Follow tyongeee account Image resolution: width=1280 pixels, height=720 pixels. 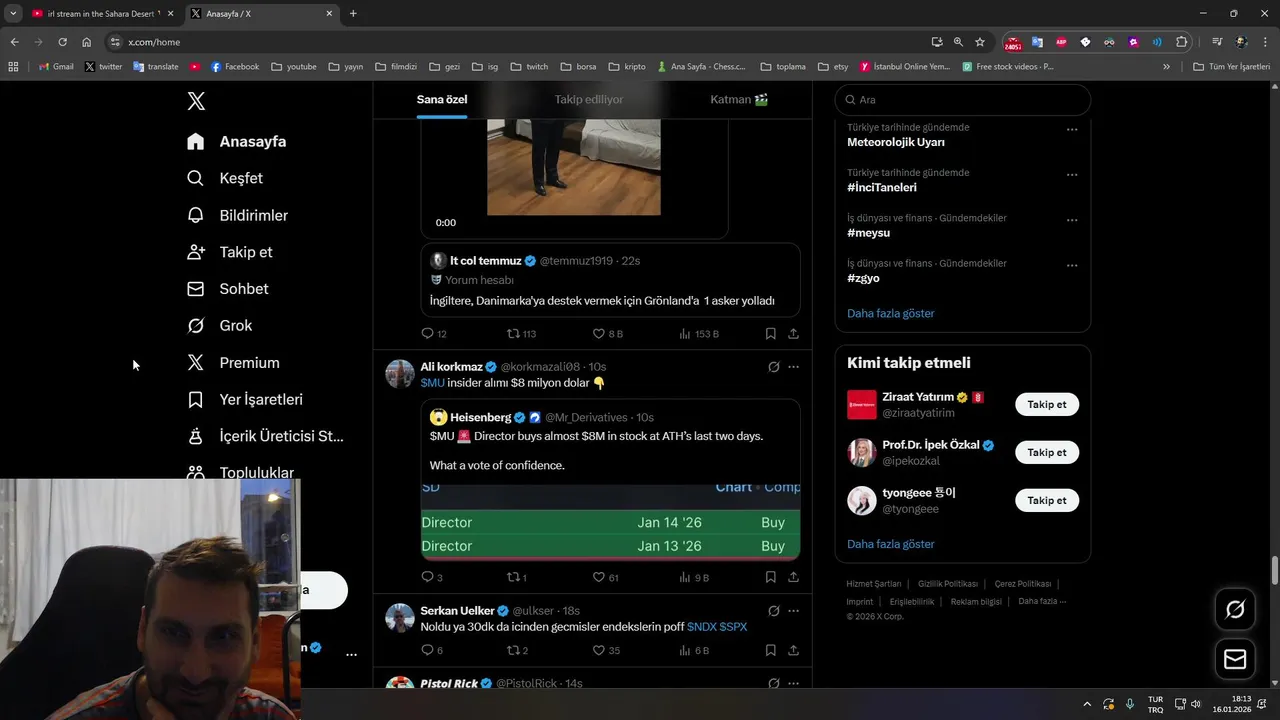1047,500
